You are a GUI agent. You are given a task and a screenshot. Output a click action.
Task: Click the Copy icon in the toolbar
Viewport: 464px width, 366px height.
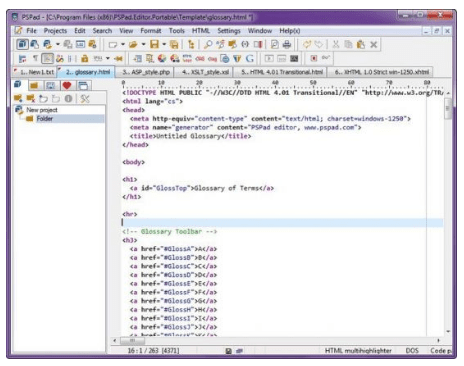(348, 44)
